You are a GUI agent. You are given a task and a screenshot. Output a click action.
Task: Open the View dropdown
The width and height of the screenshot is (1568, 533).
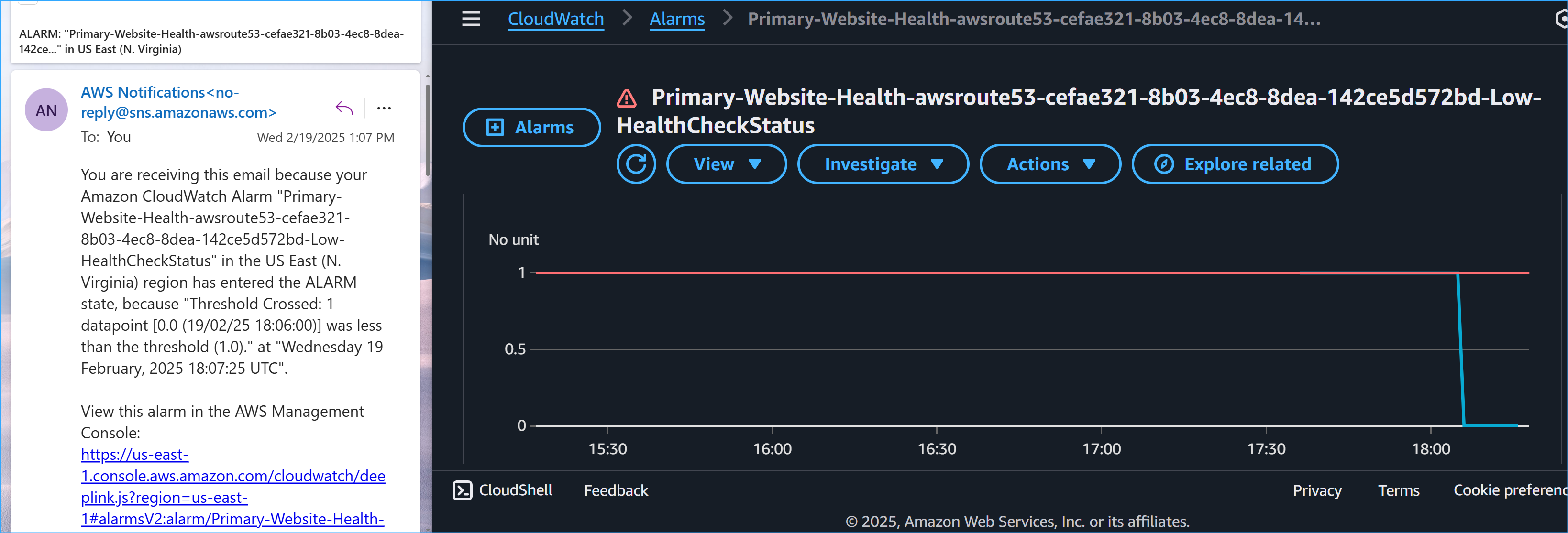pos(726,163)
